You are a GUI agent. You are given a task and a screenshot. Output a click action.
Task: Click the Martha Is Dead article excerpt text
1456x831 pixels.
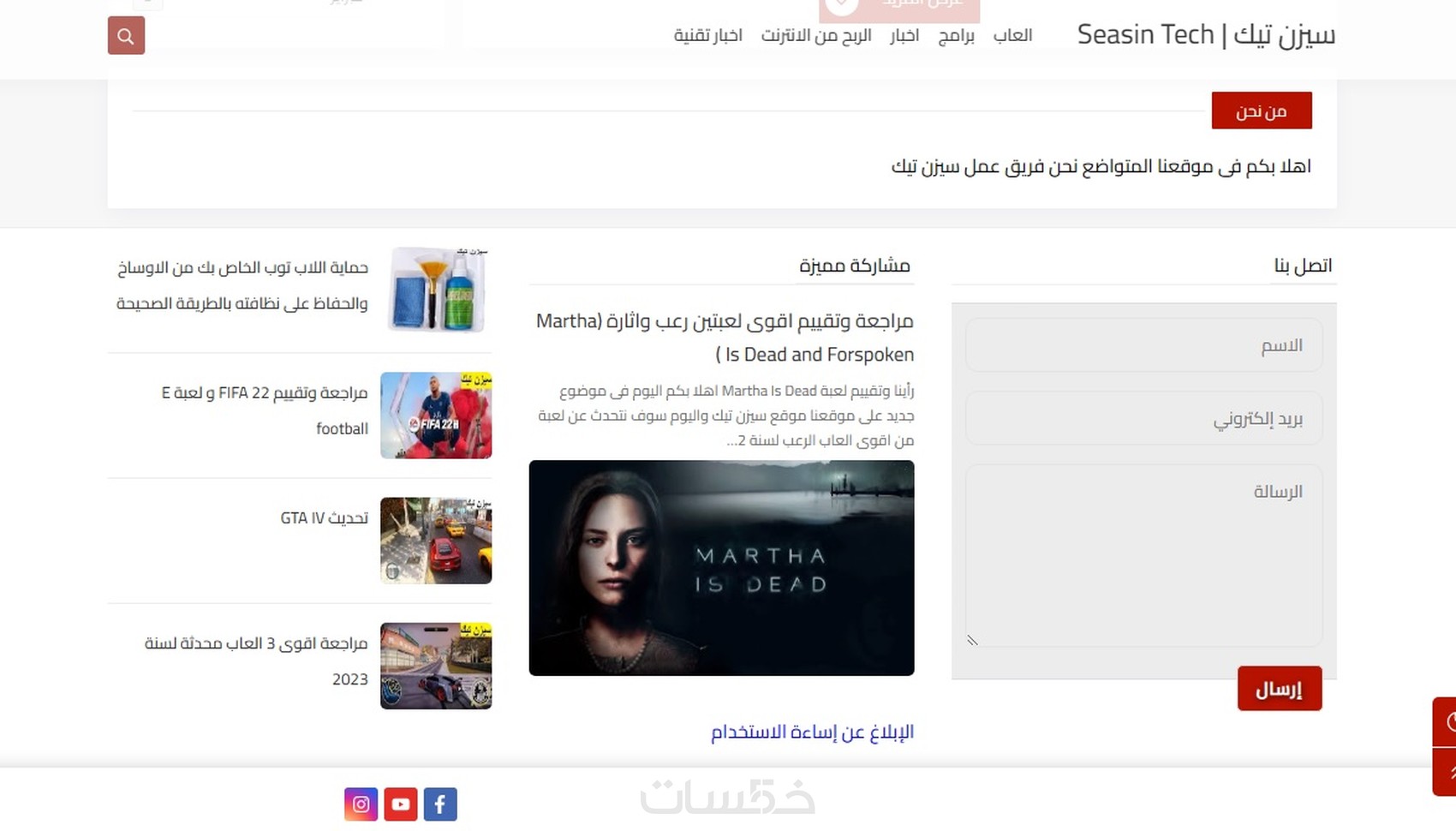pyautogui.click(x=726, y=415)
